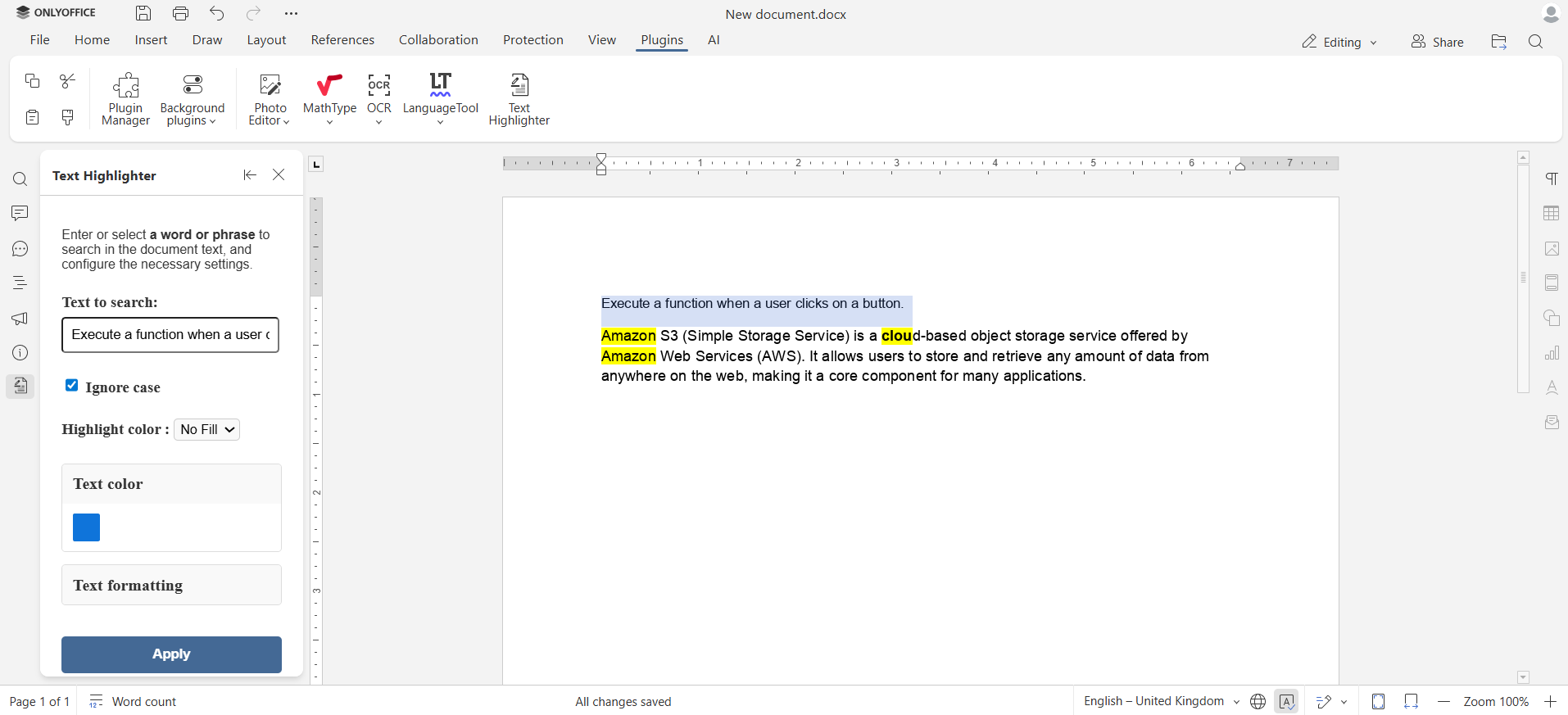Click the zoom out minus button
Viewport: 1568px width, 715px height.
1443,702
